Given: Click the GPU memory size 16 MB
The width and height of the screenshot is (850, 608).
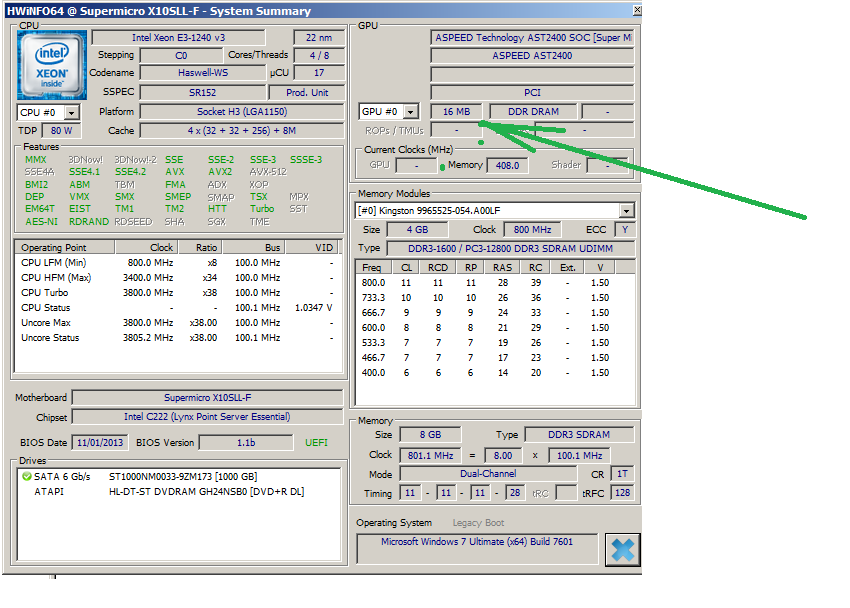Looking at the screenshot, I should tap(456, 112).
